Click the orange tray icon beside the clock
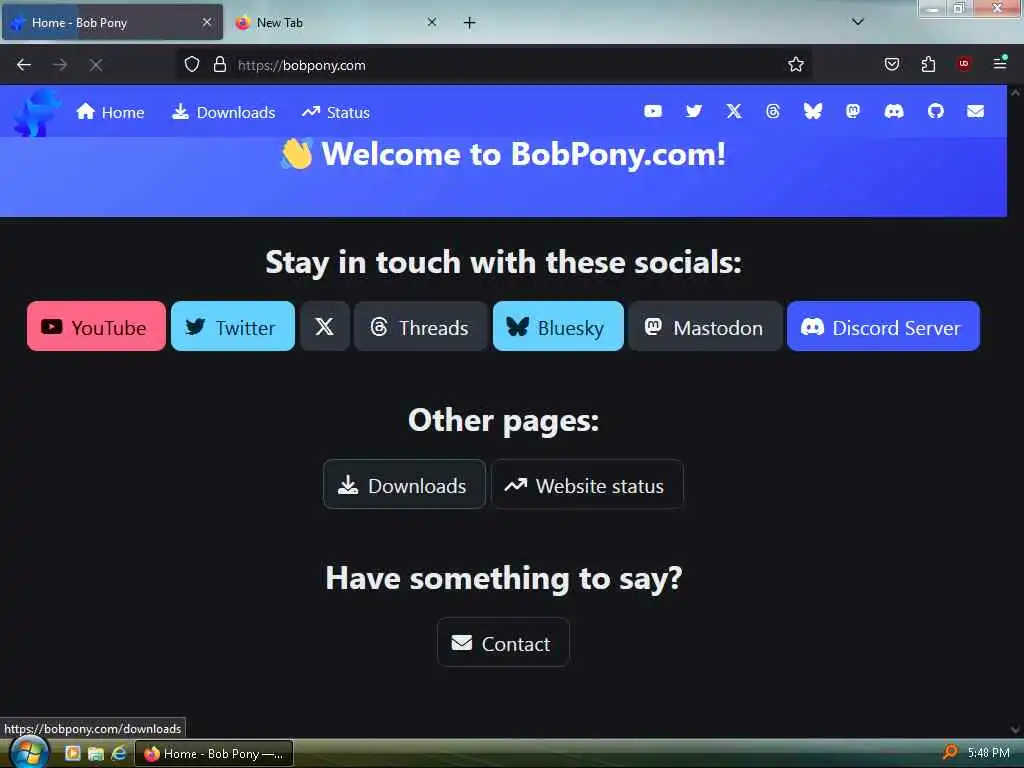1024x768 pixels. coord(950,753)
